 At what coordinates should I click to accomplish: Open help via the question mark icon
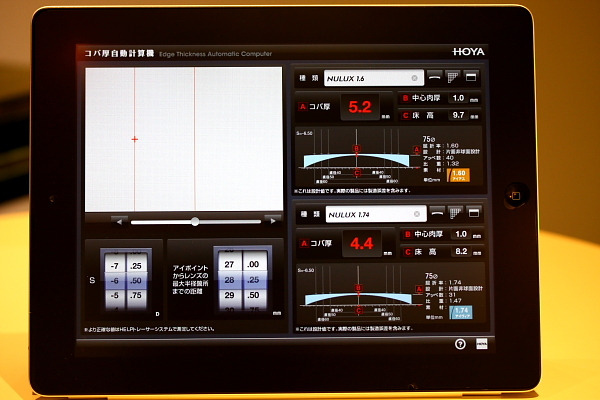pos(460,344)
